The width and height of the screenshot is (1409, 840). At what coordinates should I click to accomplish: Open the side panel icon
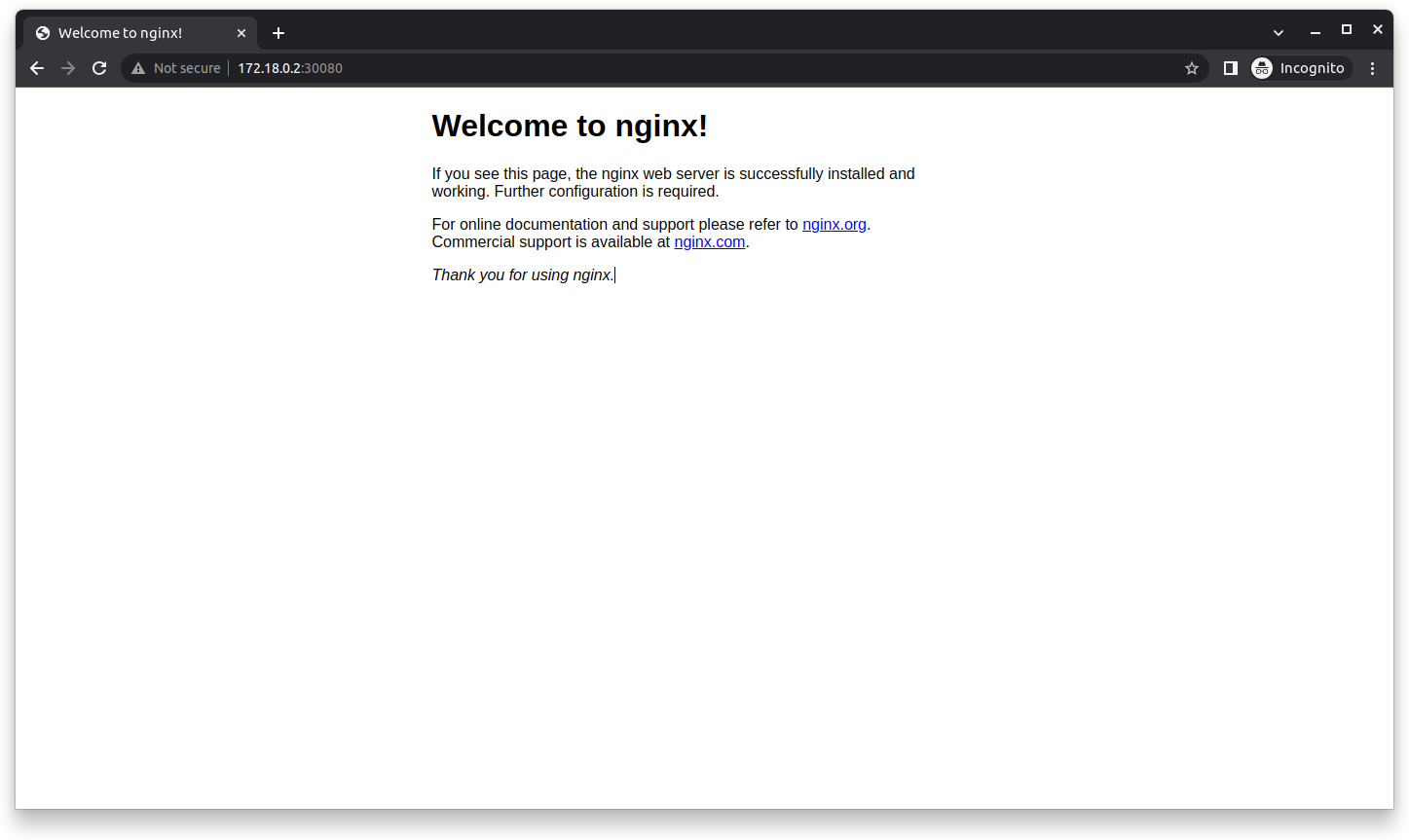point(1230,68)
